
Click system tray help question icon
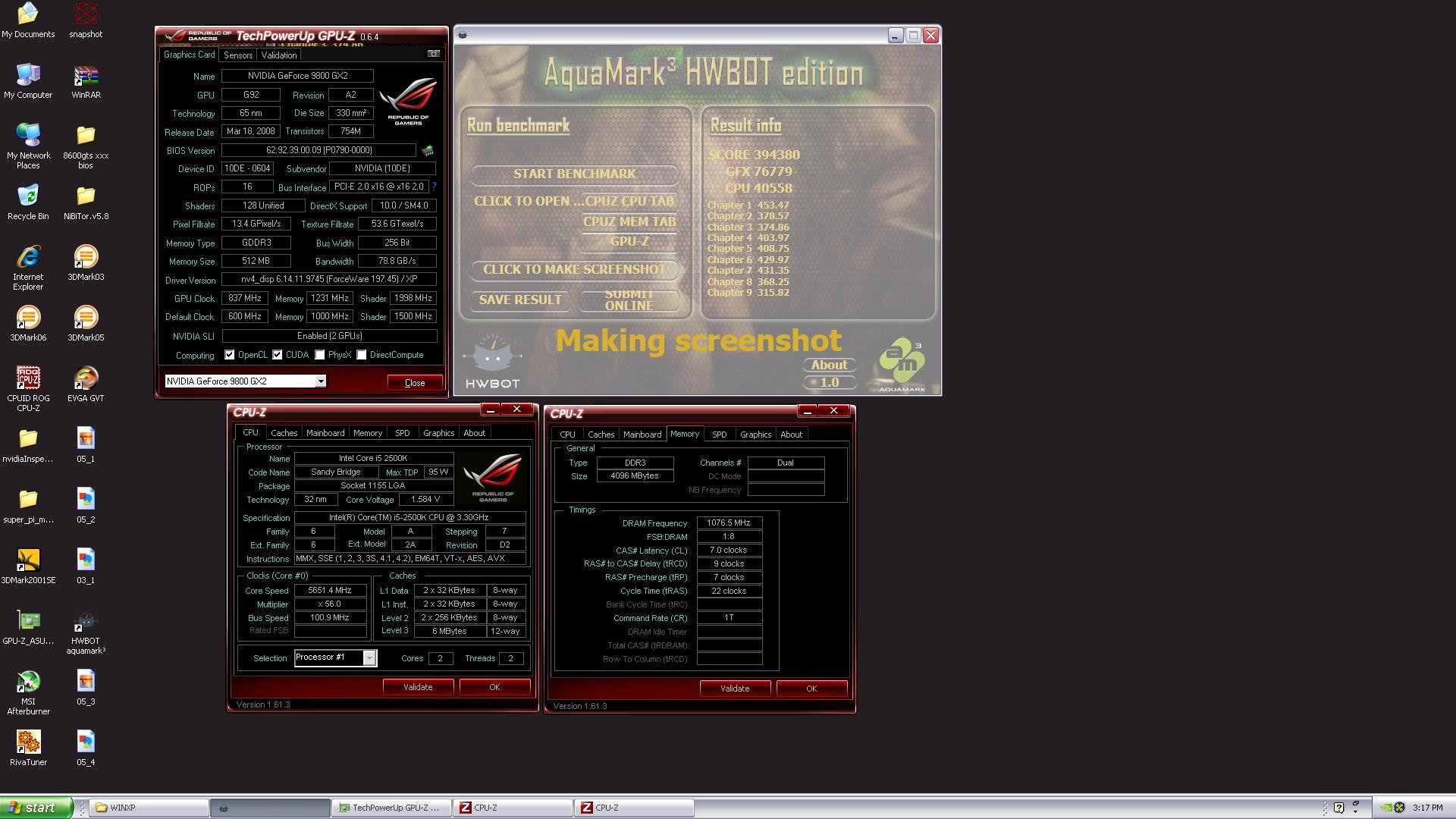(x=1339, y=808)
